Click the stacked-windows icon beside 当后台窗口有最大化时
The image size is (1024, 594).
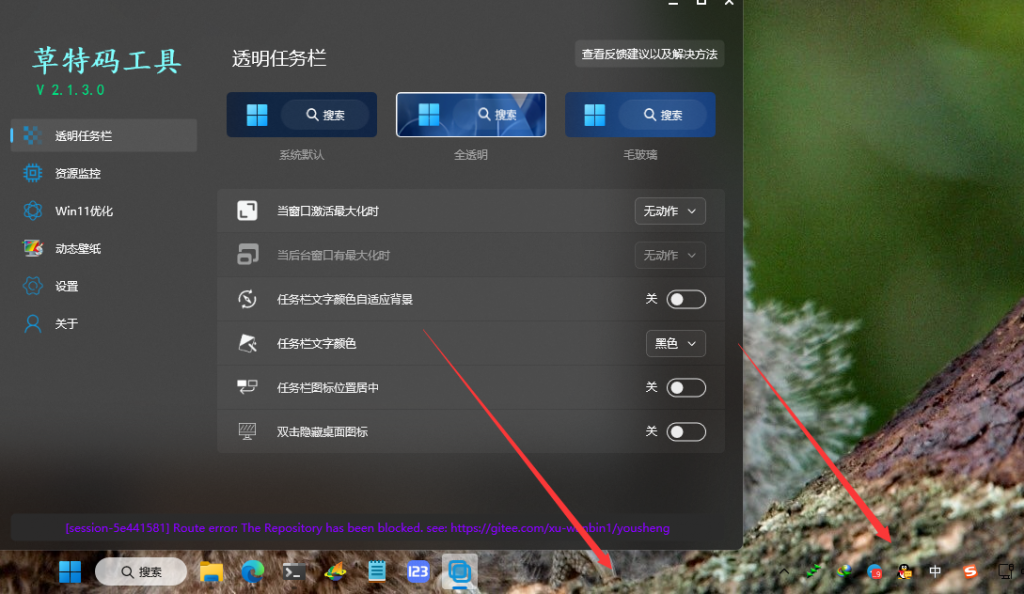(x=248, y=255)
